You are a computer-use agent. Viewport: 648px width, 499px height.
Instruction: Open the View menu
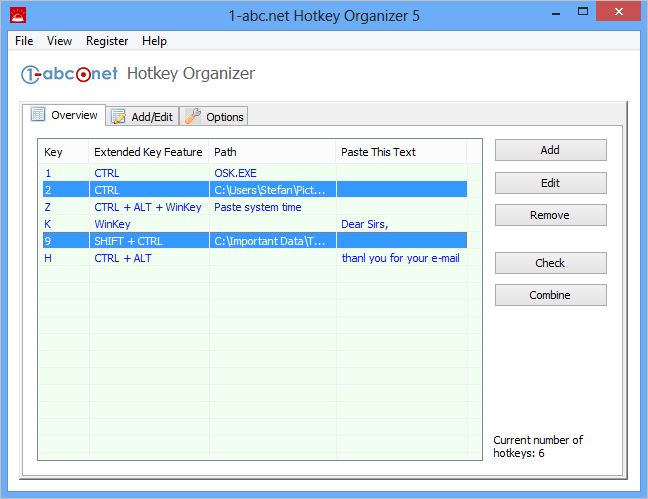point(59,41)
